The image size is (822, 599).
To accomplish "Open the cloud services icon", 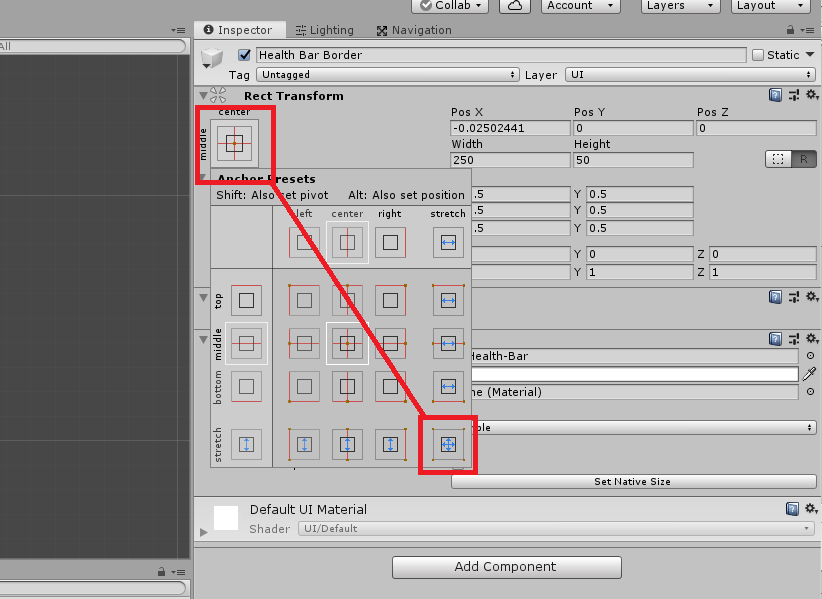I will [x=514, y=6].
